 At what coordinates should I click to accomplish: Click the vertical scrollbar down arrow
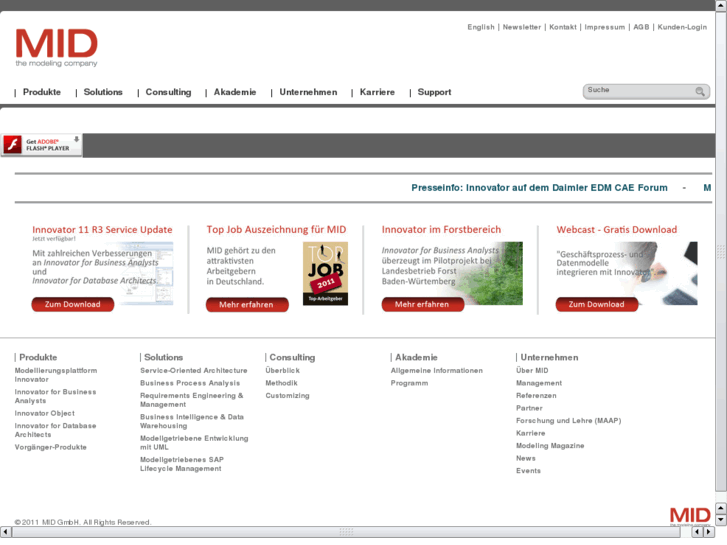pos(721,520)
